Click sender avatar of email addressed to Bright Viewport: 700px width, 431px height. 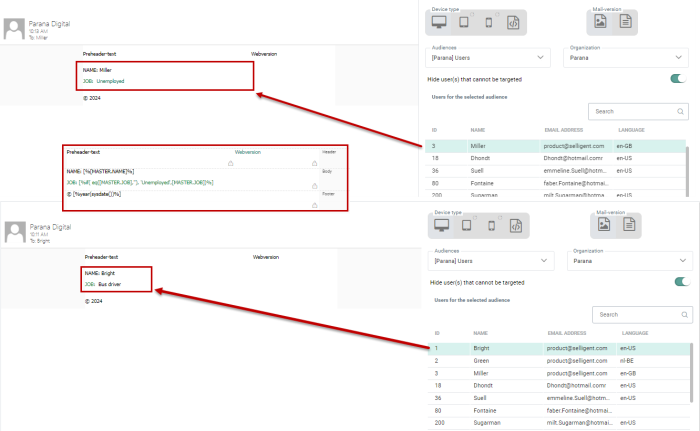14,232
